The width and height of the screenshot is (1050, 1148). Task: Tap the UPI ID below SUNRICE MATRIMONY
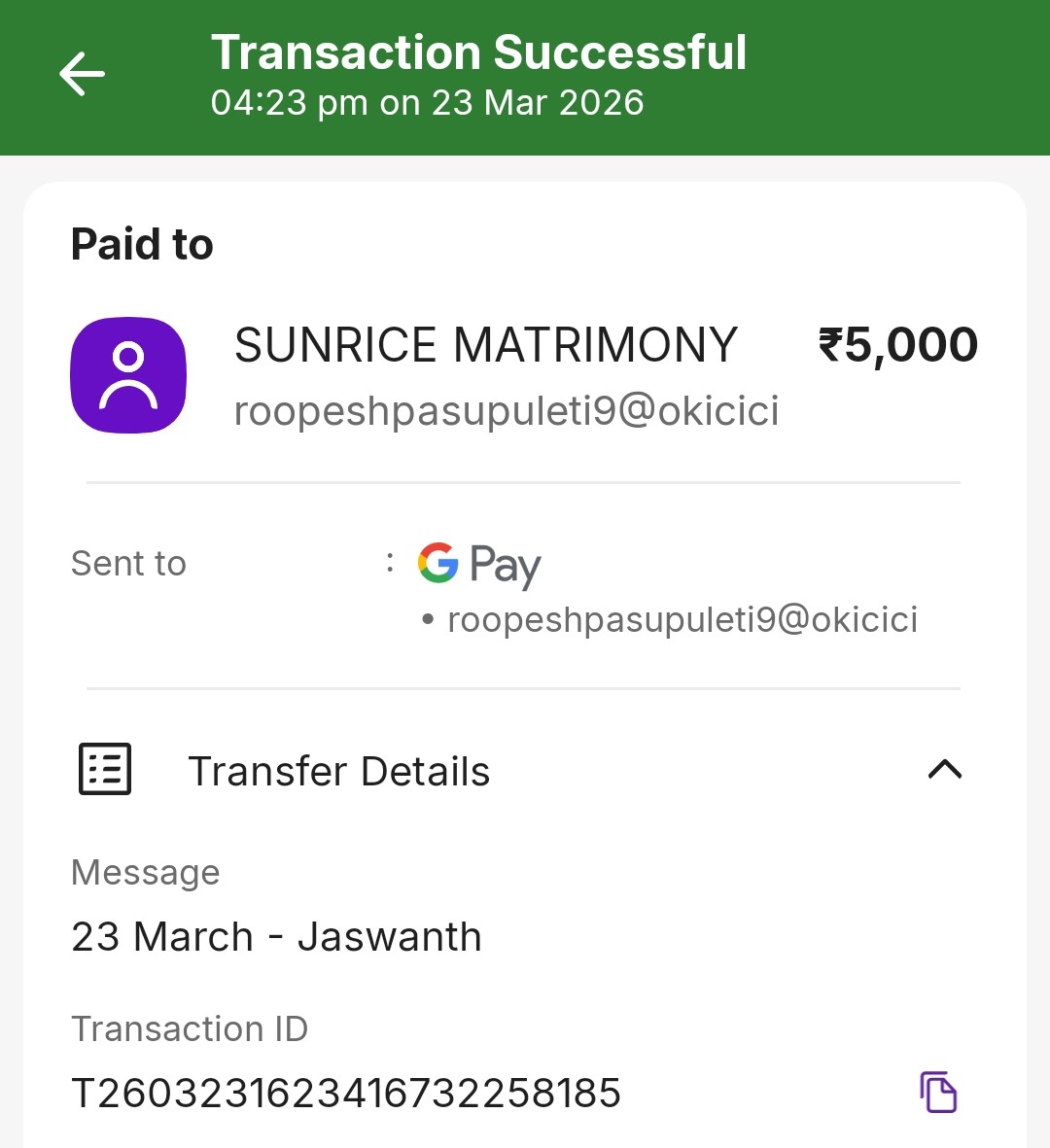pyautogui.click(x=507, y=411)
